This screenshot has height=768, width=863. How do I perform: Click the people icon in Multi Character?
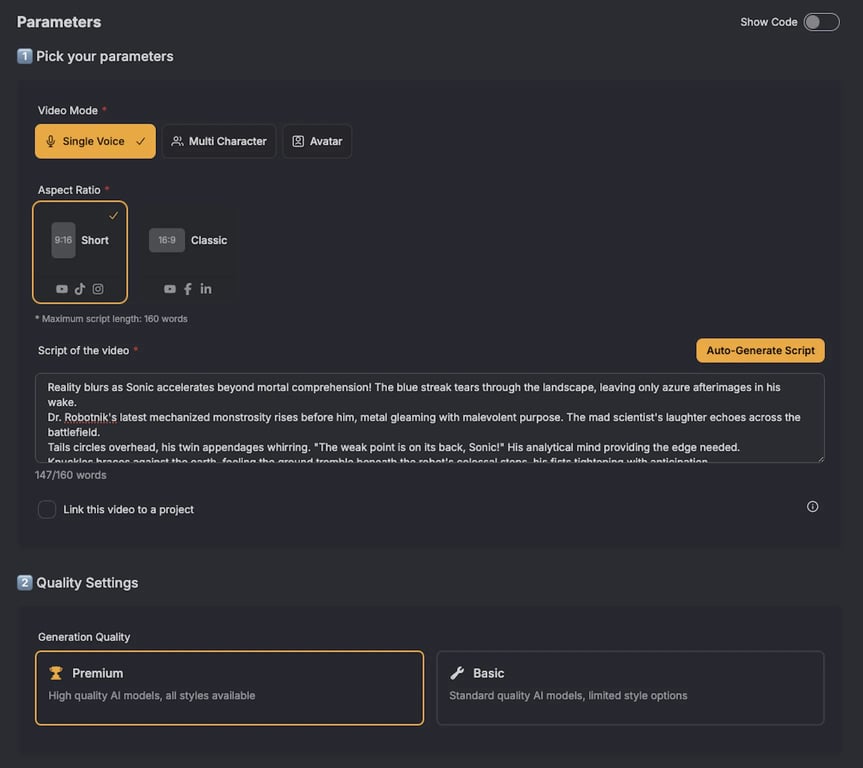[177, 142]
